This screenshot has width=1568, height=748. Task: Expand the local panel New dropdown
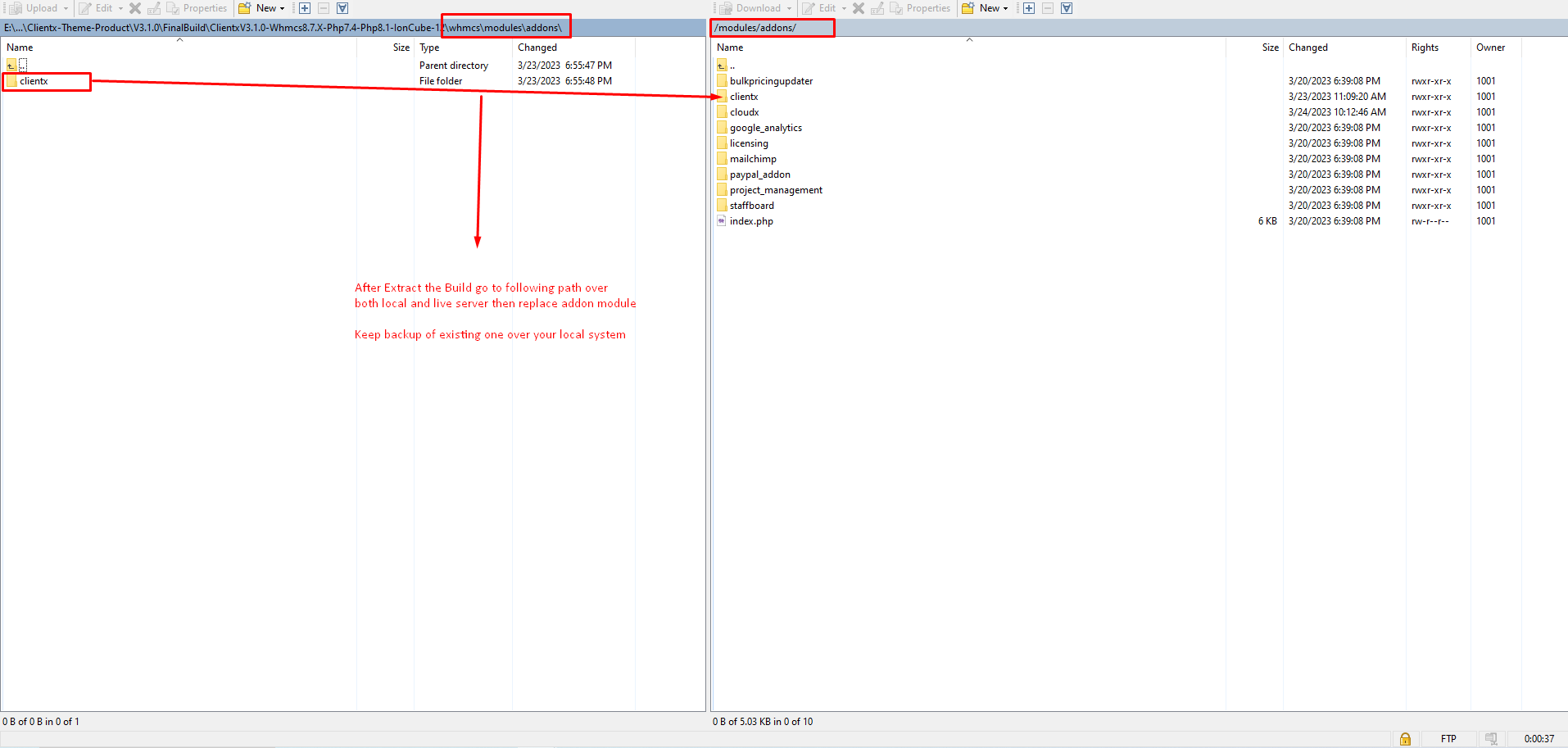coord(283,8)
